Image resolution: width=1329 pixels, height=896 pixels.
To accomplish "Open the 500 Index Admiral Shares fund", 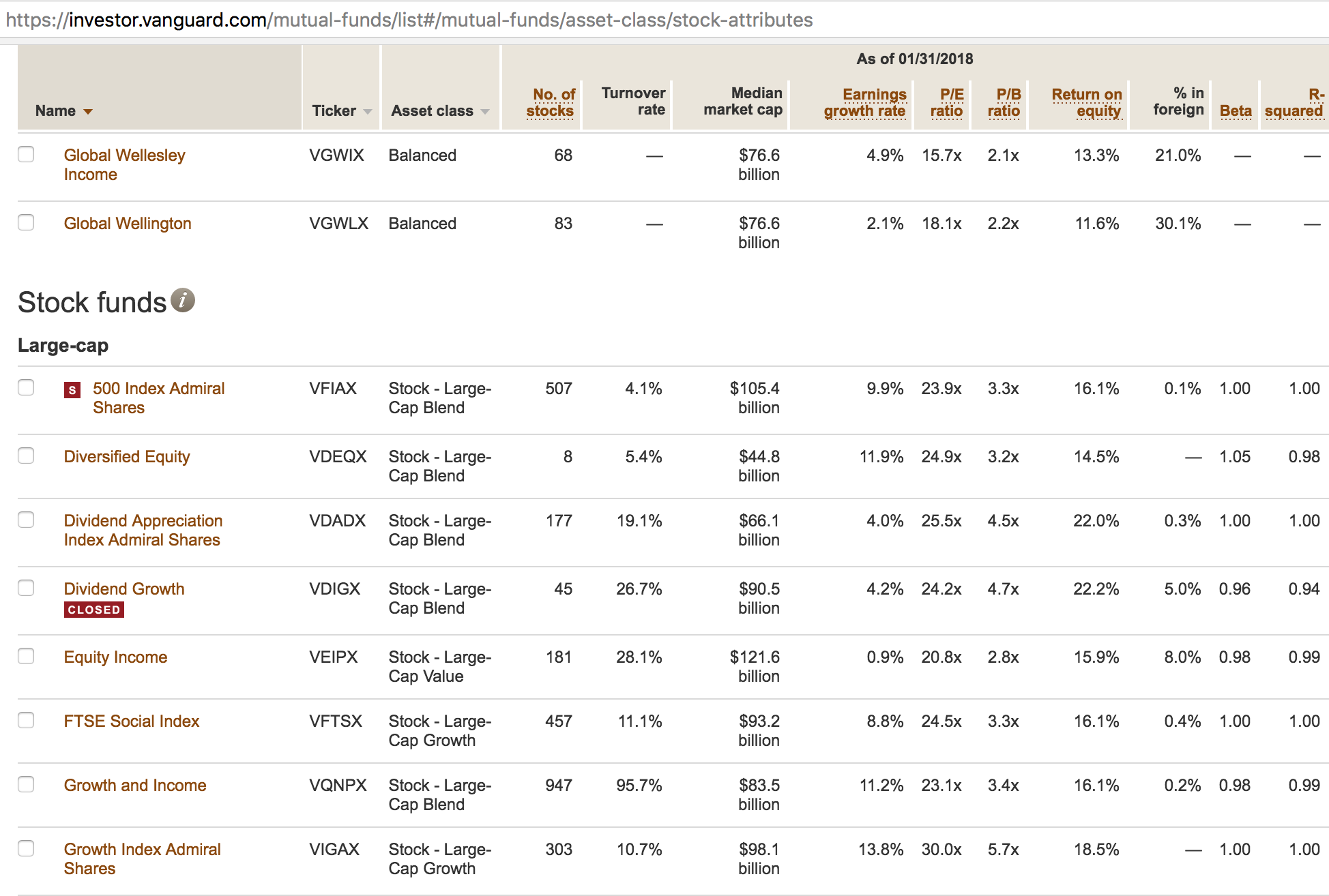I will pos(158,398).
